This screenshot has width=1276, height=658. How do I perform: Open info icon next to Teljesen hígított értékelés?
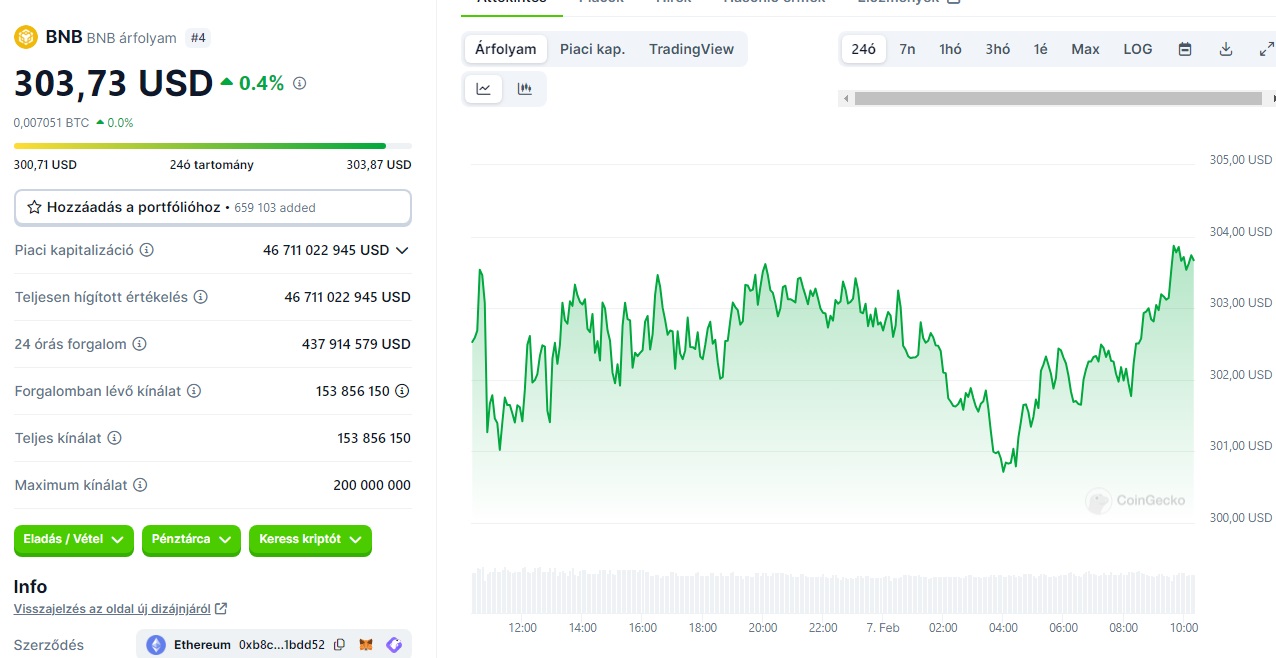click(201, 297)
